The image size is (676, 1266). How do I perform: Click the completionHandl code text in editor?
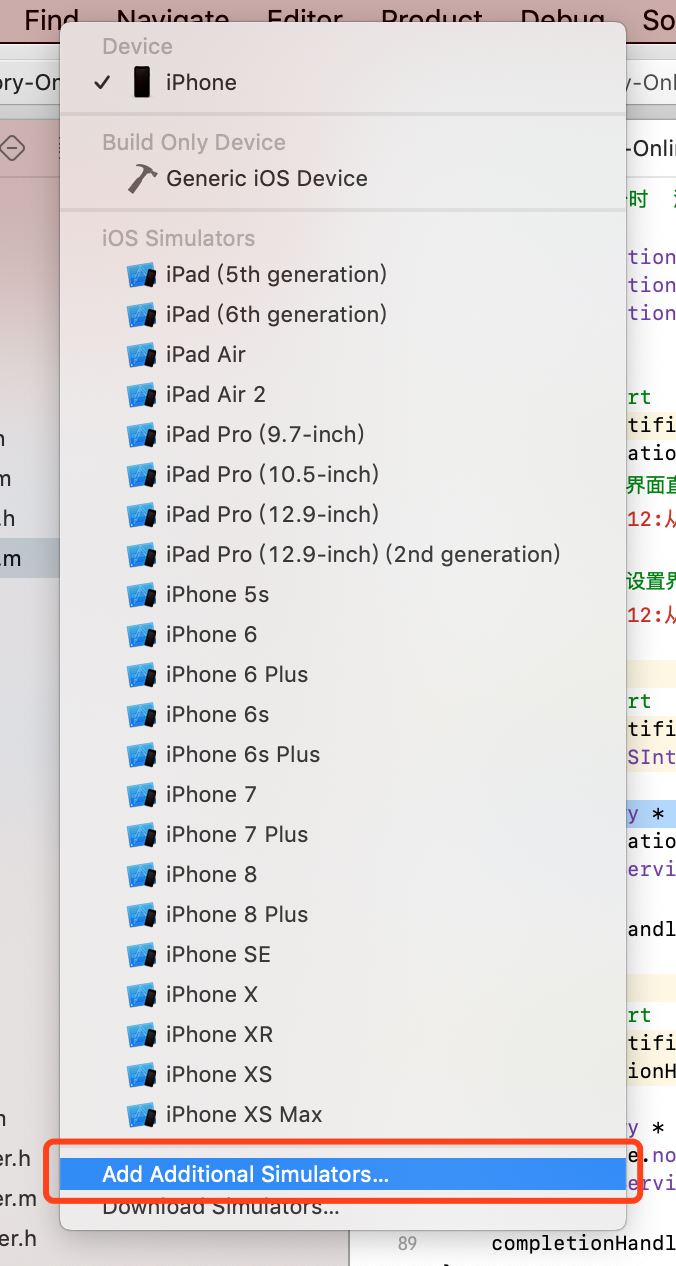coord(583,1243)
